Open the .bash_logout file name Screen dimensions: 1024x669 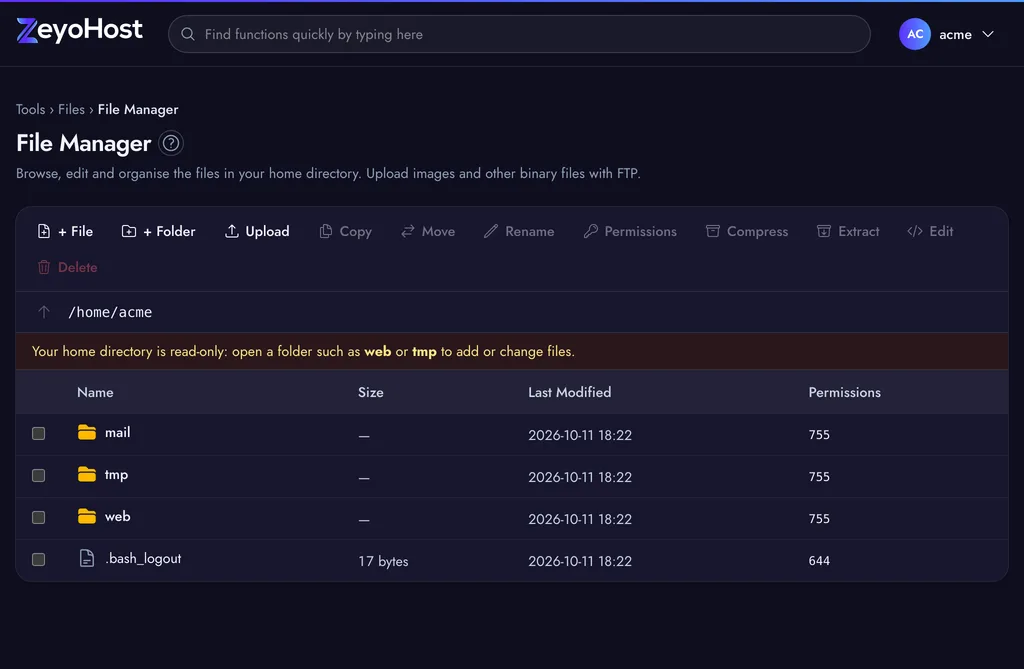point(143,559)
